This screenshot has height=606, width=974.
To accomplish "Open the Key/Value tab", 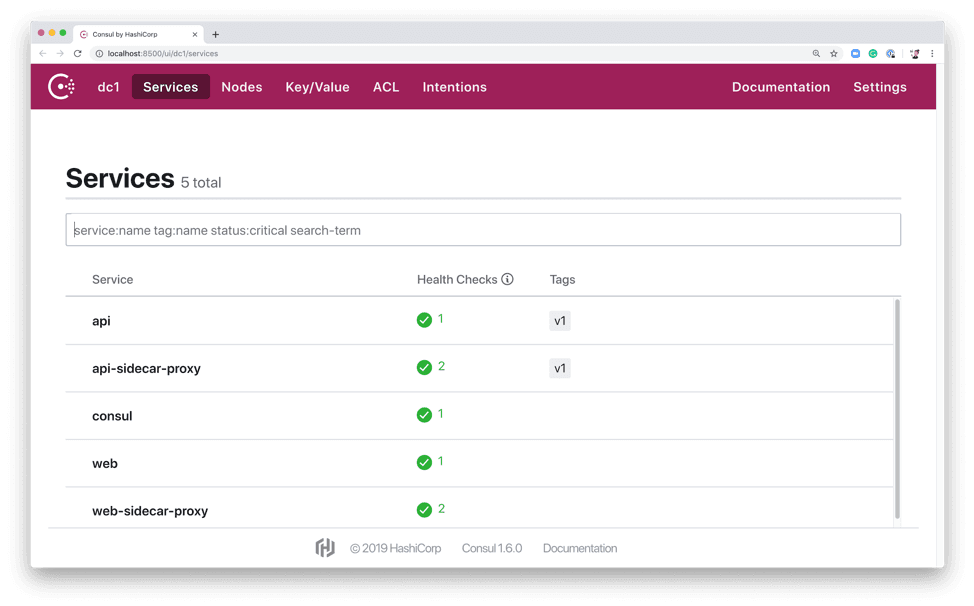I will (x=317, y=87).
